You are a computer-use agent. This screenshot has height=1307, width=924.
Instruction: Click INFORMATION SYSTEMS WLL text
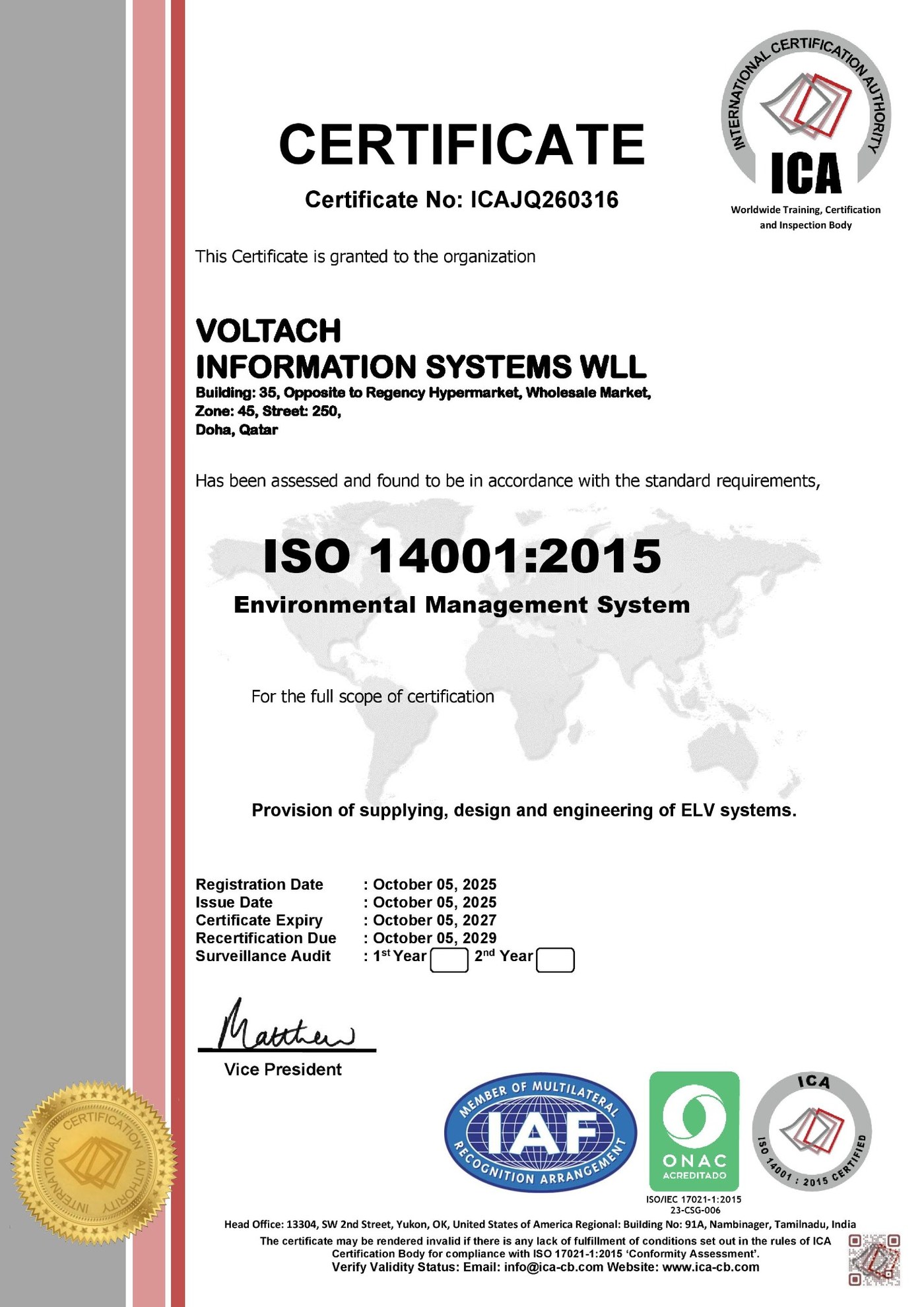pos(421,366)
